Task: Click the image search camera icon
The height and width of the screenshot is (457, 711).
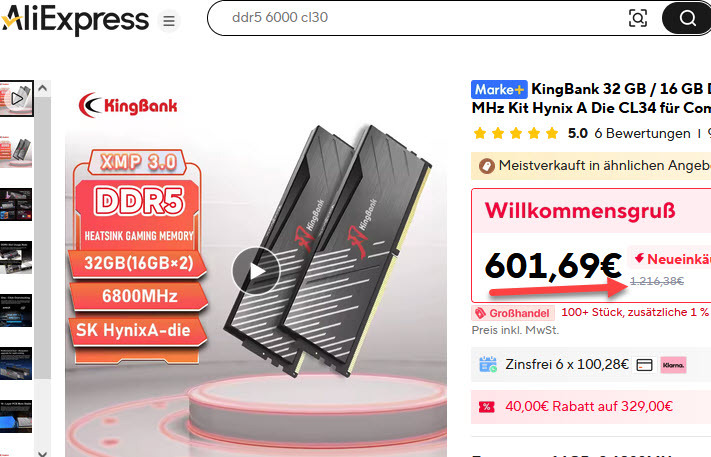Action: (x=638, y=18)
